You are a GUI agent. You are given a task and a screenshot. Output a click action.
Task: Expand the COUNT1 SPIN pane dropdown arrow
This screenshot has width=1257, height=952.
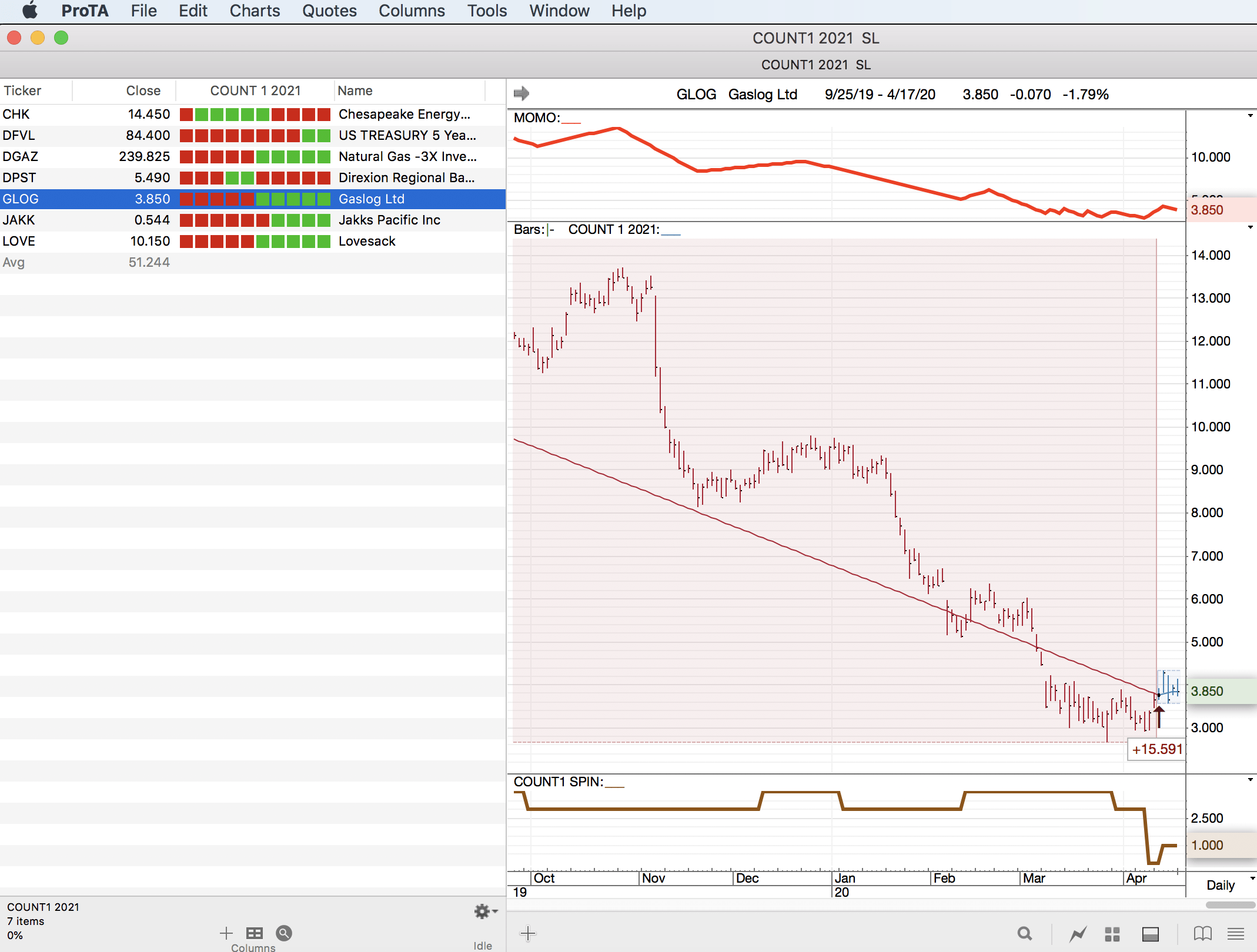point(1250,780)
